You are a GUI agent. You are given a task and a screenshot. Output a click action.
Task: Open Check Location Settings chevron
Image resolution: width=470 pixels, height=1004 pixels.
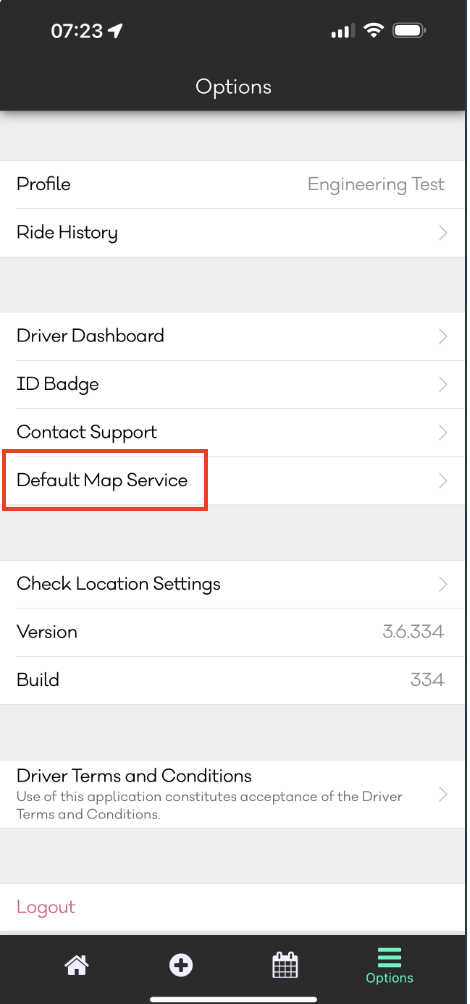point(442,585)
